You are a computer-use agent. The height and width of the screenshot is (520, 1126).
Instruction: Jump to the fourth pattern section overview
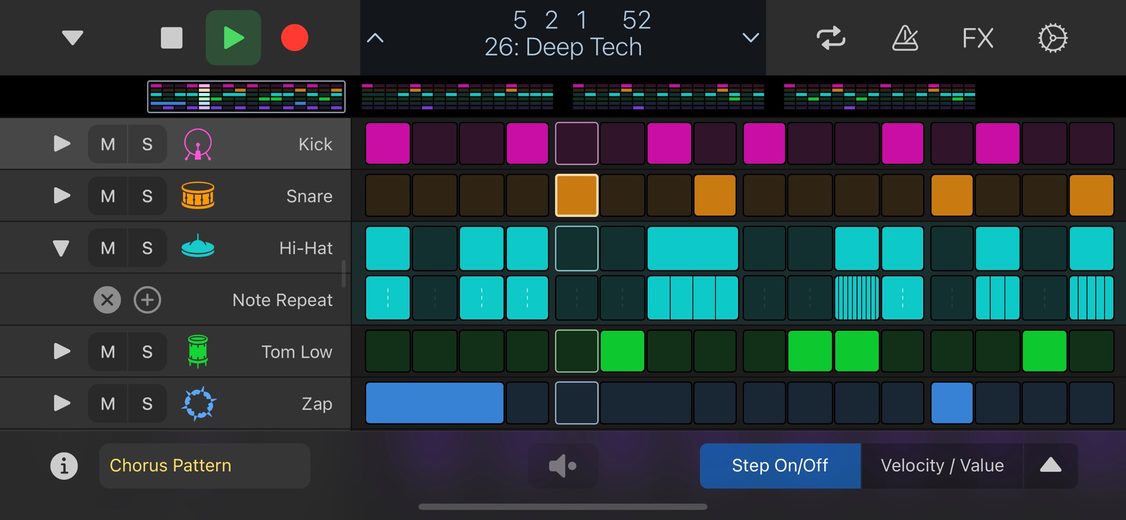(880, 97)
